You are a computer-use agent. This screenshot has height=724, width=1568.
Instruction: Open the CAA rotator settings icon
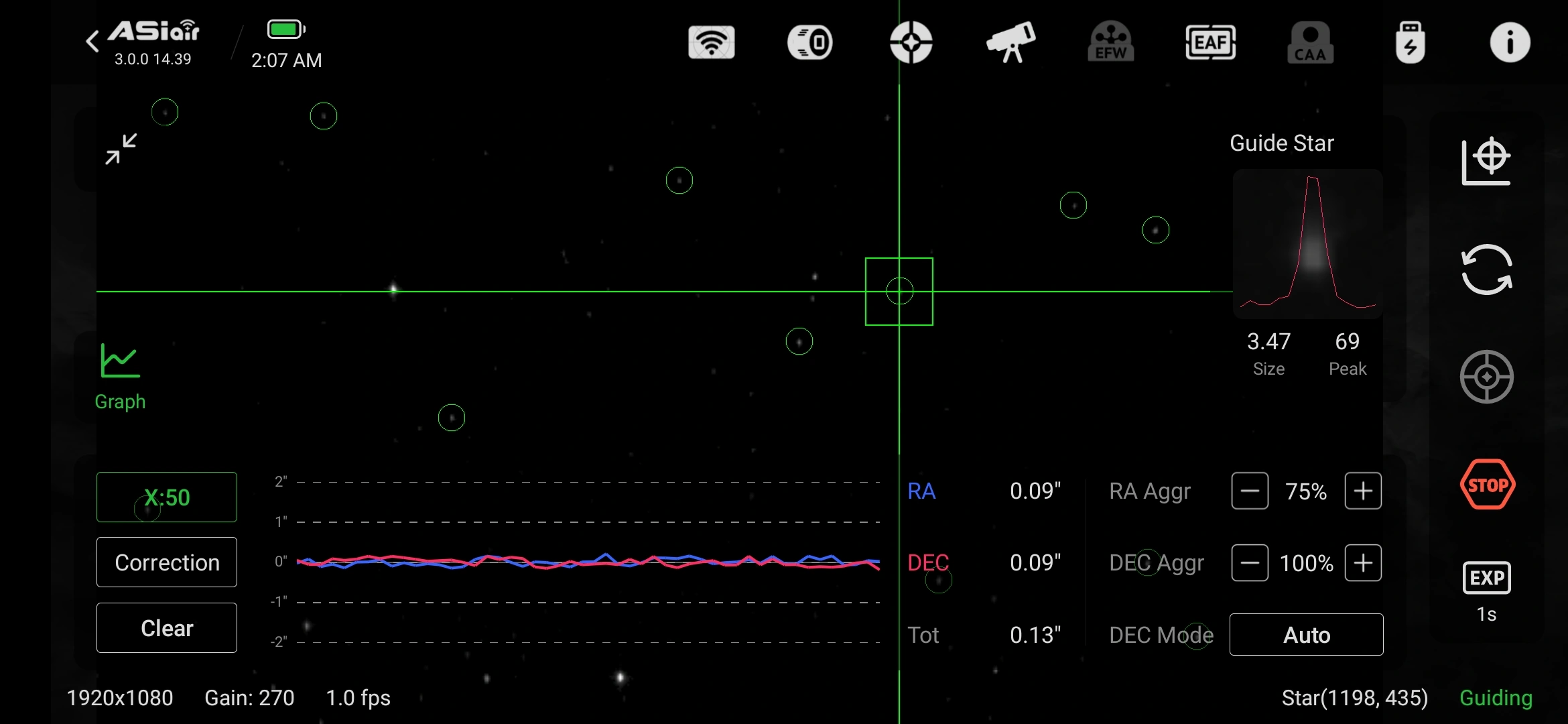[x=1310, y=42]
